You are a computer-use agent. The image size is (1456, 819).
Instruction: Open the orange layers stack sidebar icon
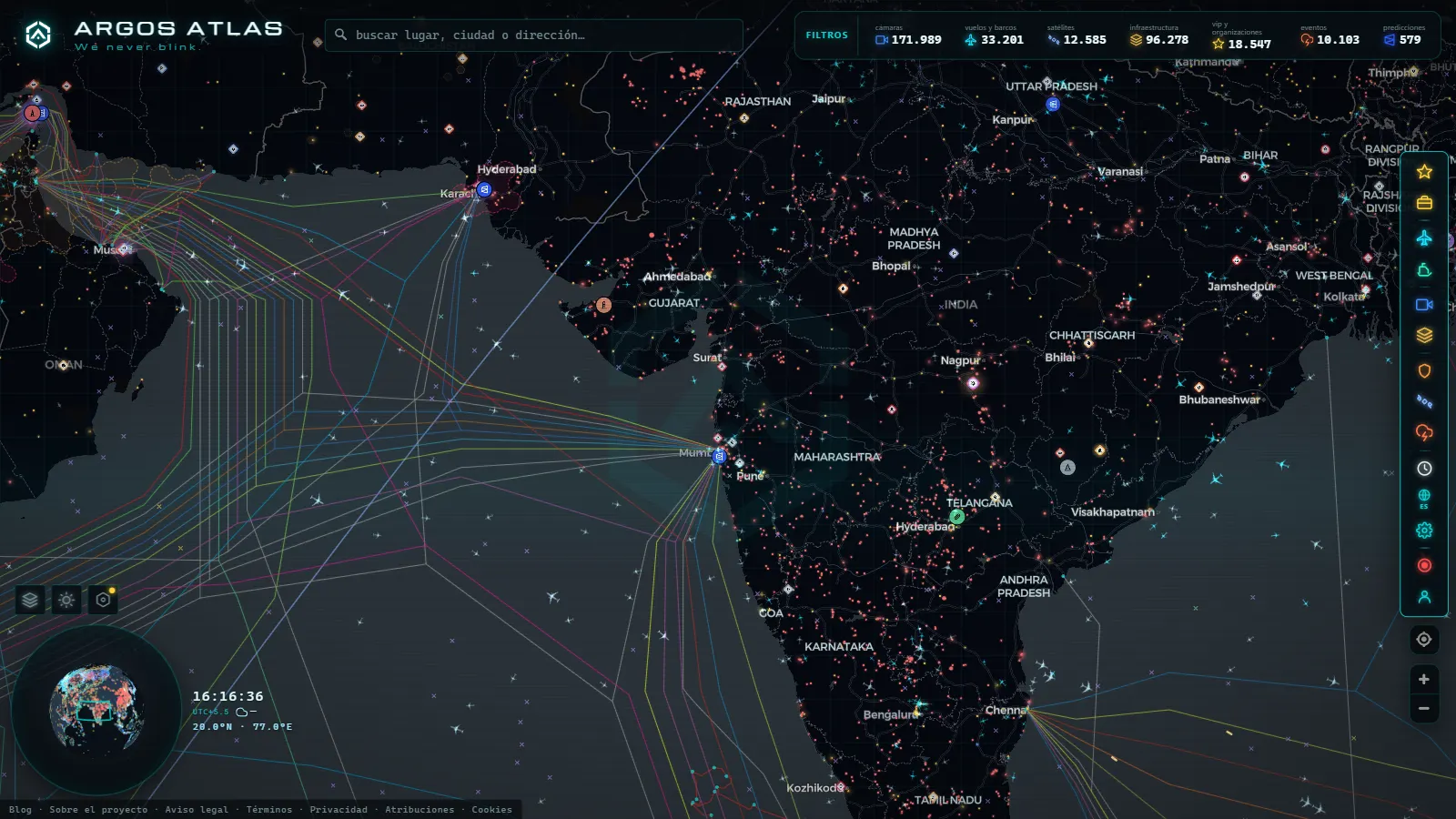[x=1424, y=336]
